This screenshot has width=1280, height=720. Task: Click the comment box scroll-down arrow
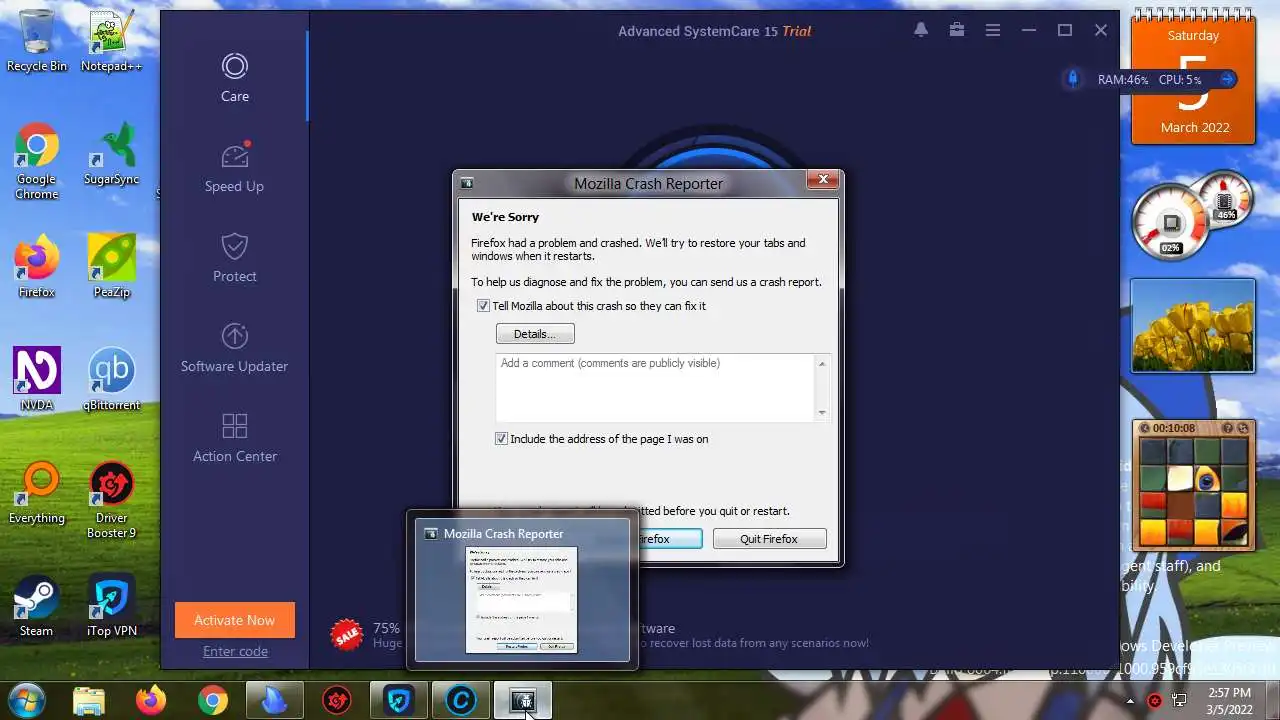click(822, 412)
